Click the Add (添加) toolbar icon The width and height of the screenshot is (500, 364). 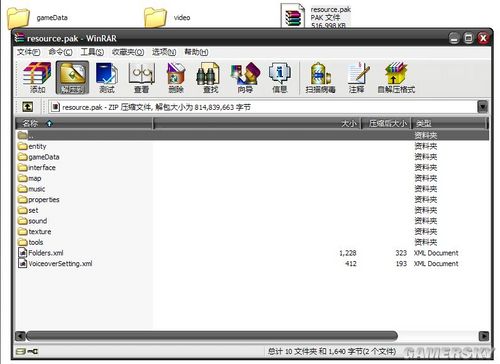pyautogui.click(x=37, y=77)
